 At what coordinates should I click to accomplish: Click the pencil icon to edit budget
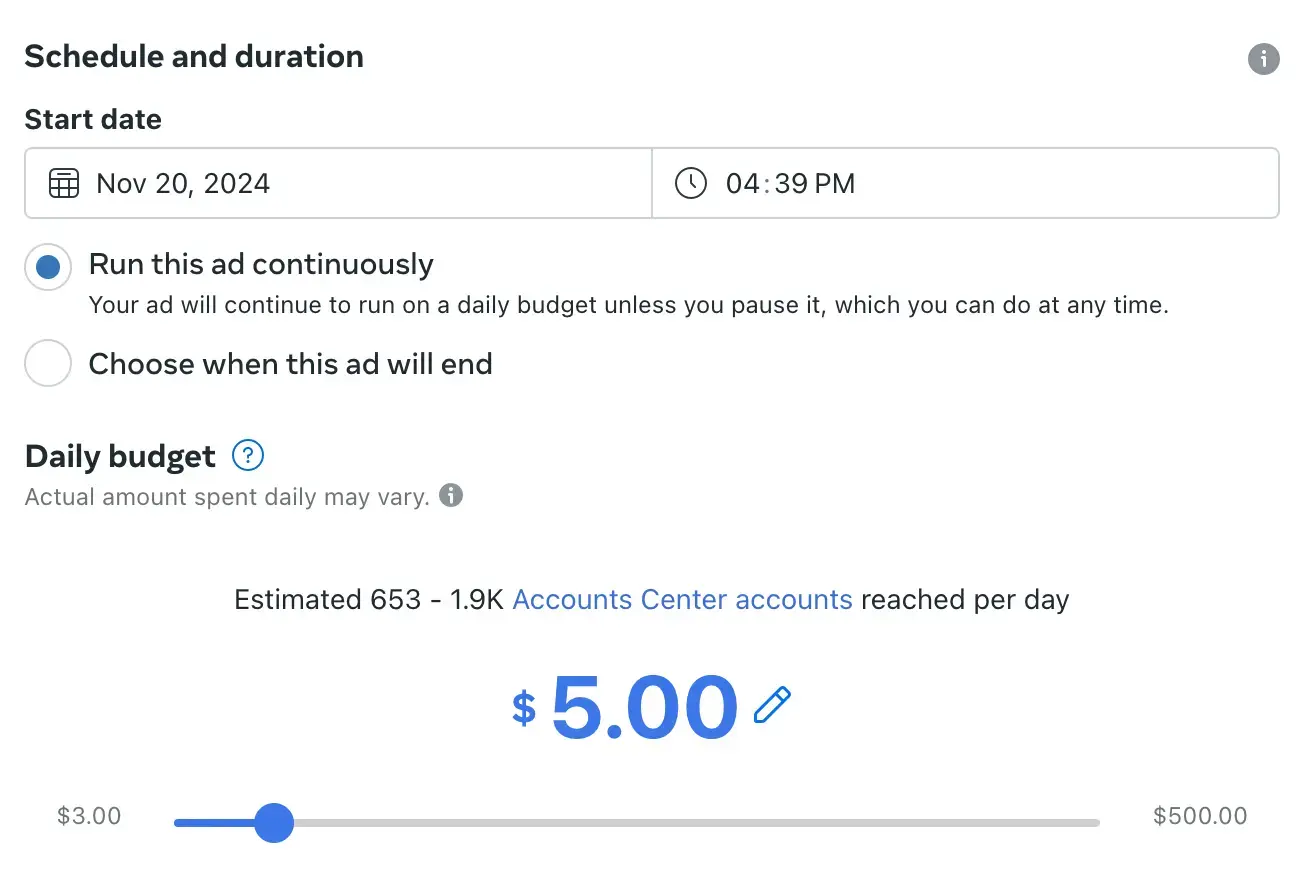[x=772, y=705]
